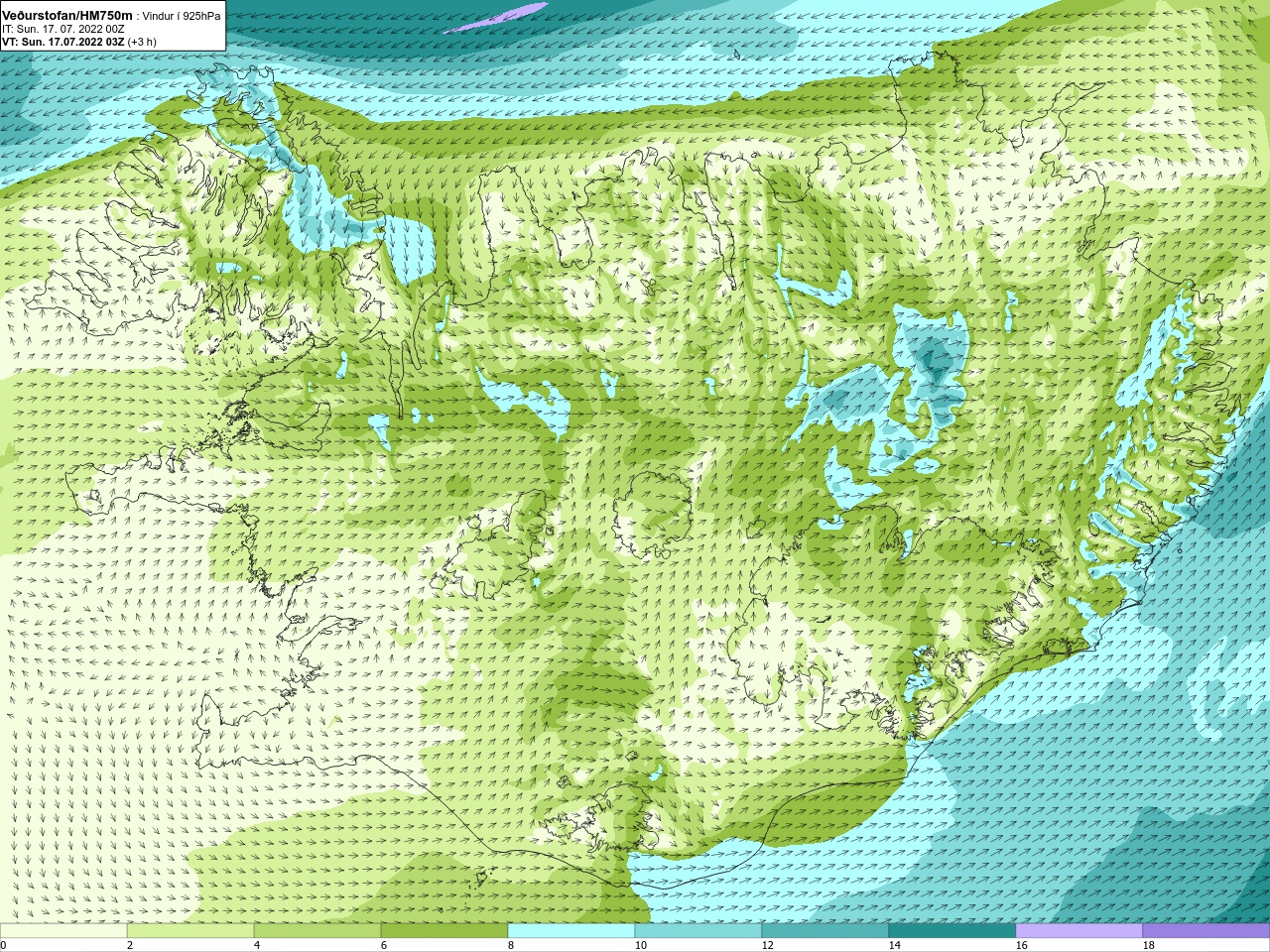Click the 'IT: Sun. 17. 07. 2022 00Z' line
The height and width of the screenshot is (952, 1270).
coord(63,29)
